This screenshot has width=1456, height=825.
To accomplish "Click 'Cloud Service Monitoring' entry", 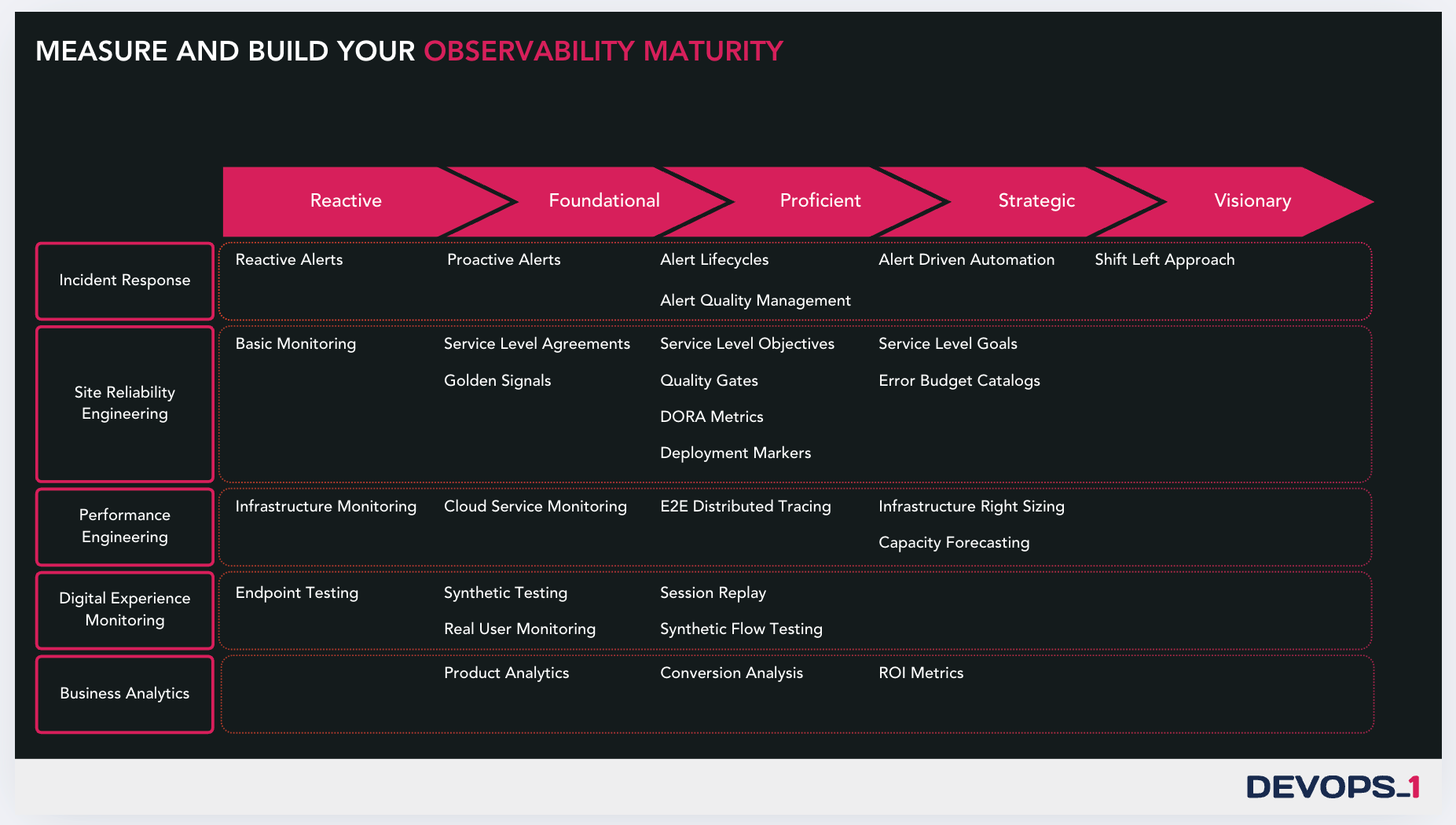I will 535,507.
